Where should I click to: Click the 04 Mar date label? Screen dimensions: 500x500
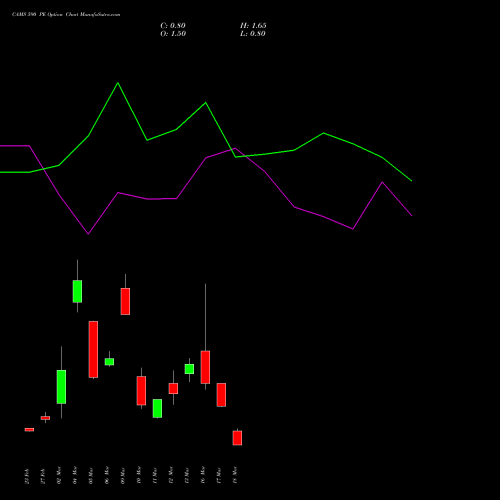click(75, 475)
